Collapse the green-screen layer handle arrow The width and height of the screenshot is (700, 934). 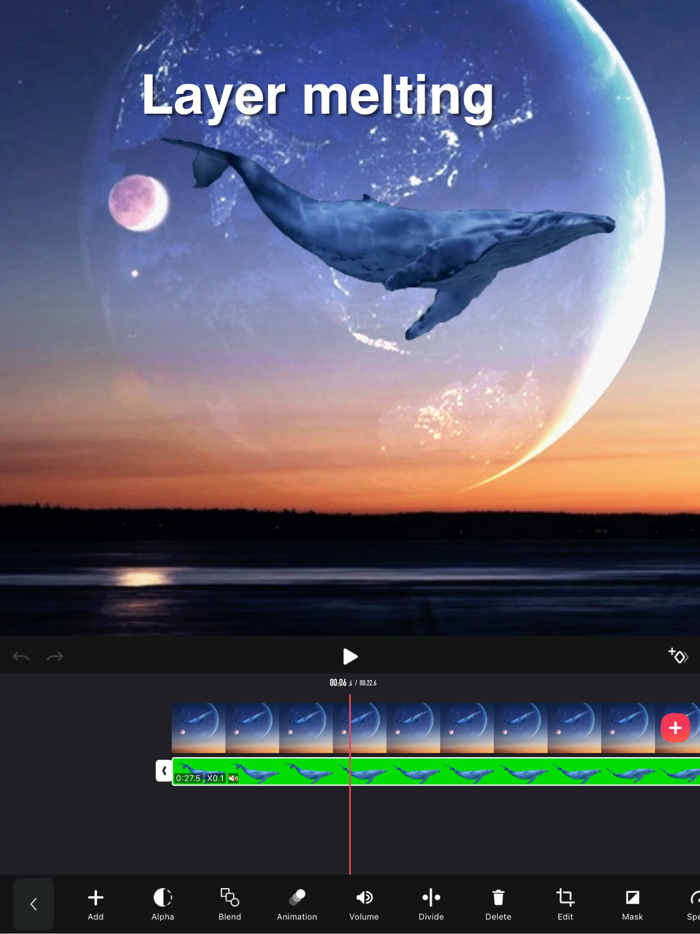tap(164, 771)
